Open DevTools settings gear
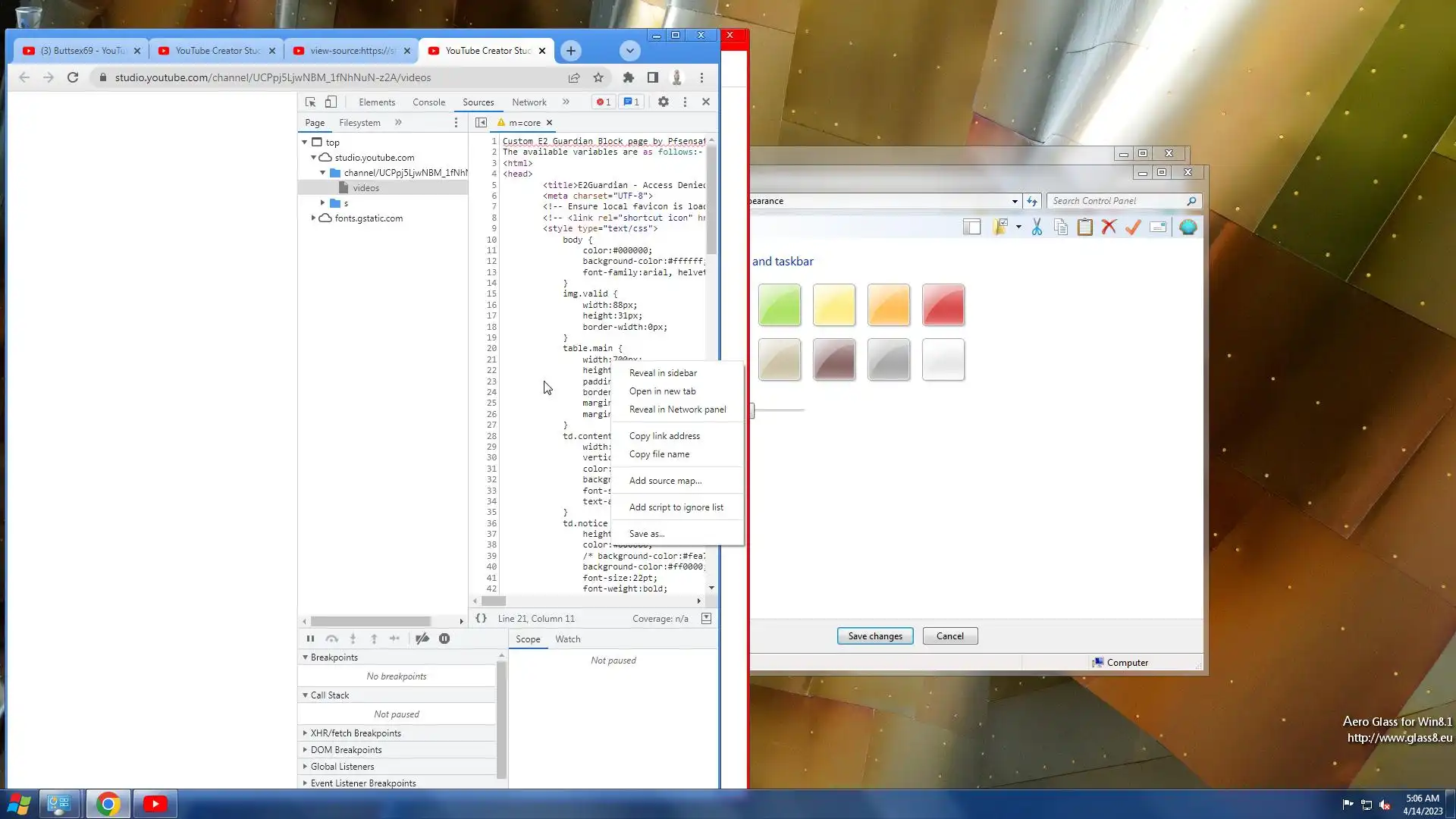Viewport: 1456px width, 819px height. (x=663, y=102)
